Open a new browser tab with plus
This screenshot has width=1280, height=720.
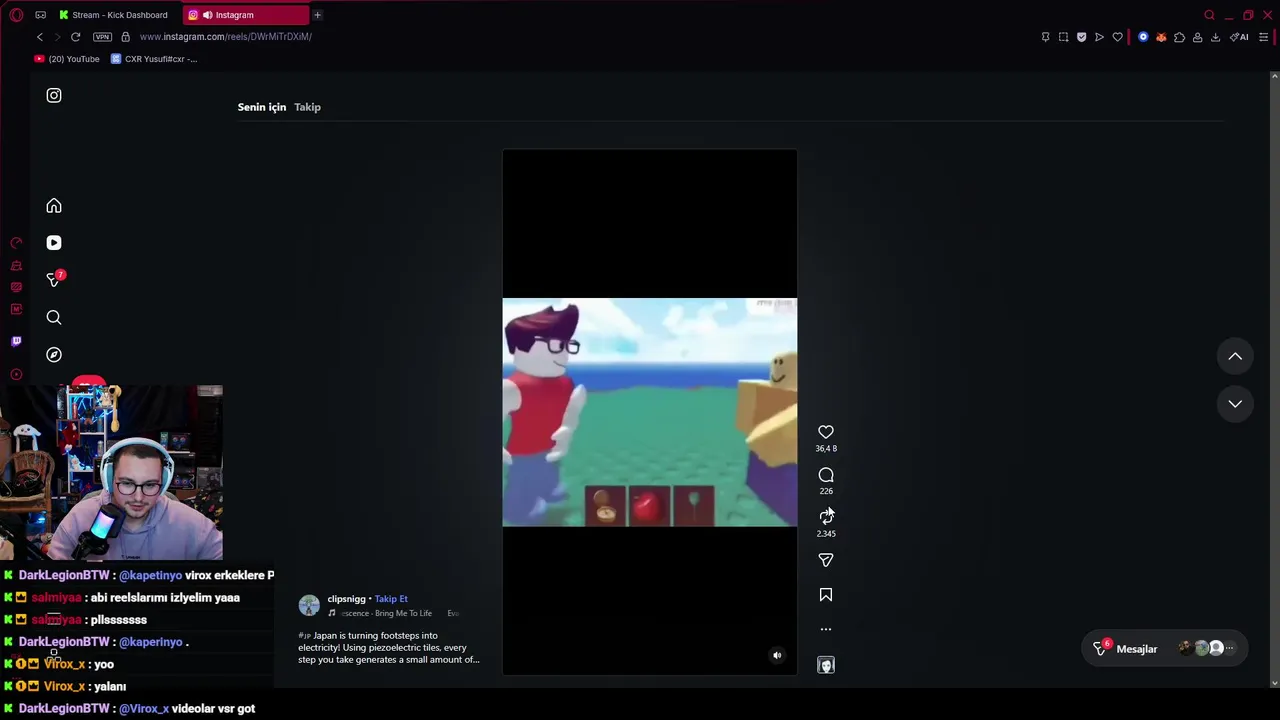[x=317, y=15]
